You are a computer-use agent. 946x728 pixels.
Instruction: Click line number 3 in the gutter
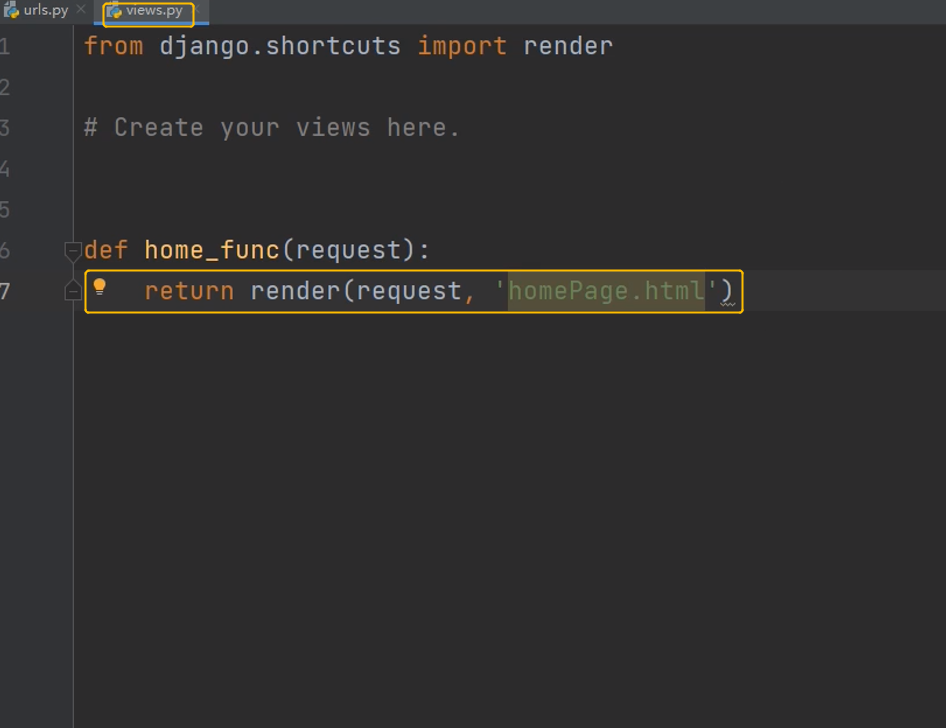click(x=6, y=128)
